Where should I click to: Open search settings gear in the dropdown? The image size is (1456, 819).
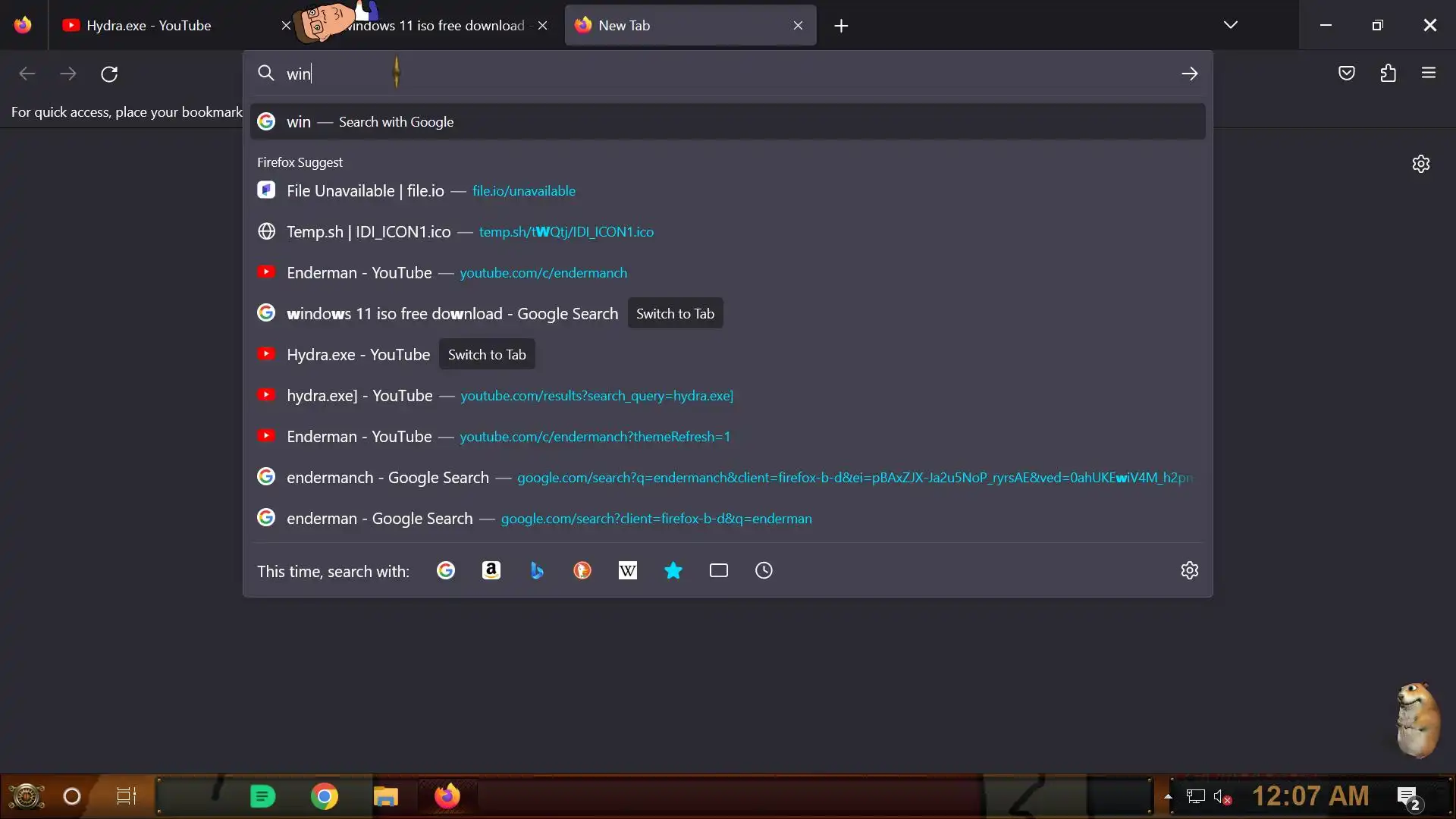pyautogui.click(x=1189, y=570)
